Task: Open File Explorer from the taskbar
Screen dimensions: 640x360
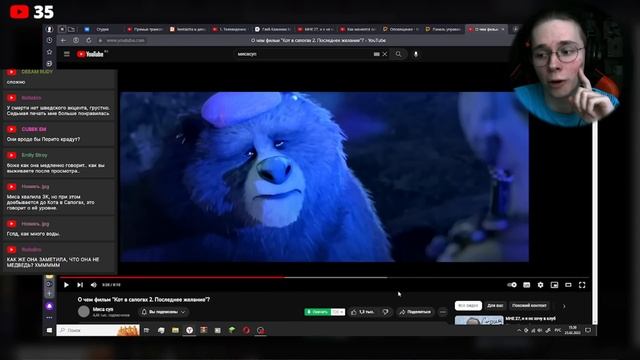Action: [175, 330]
